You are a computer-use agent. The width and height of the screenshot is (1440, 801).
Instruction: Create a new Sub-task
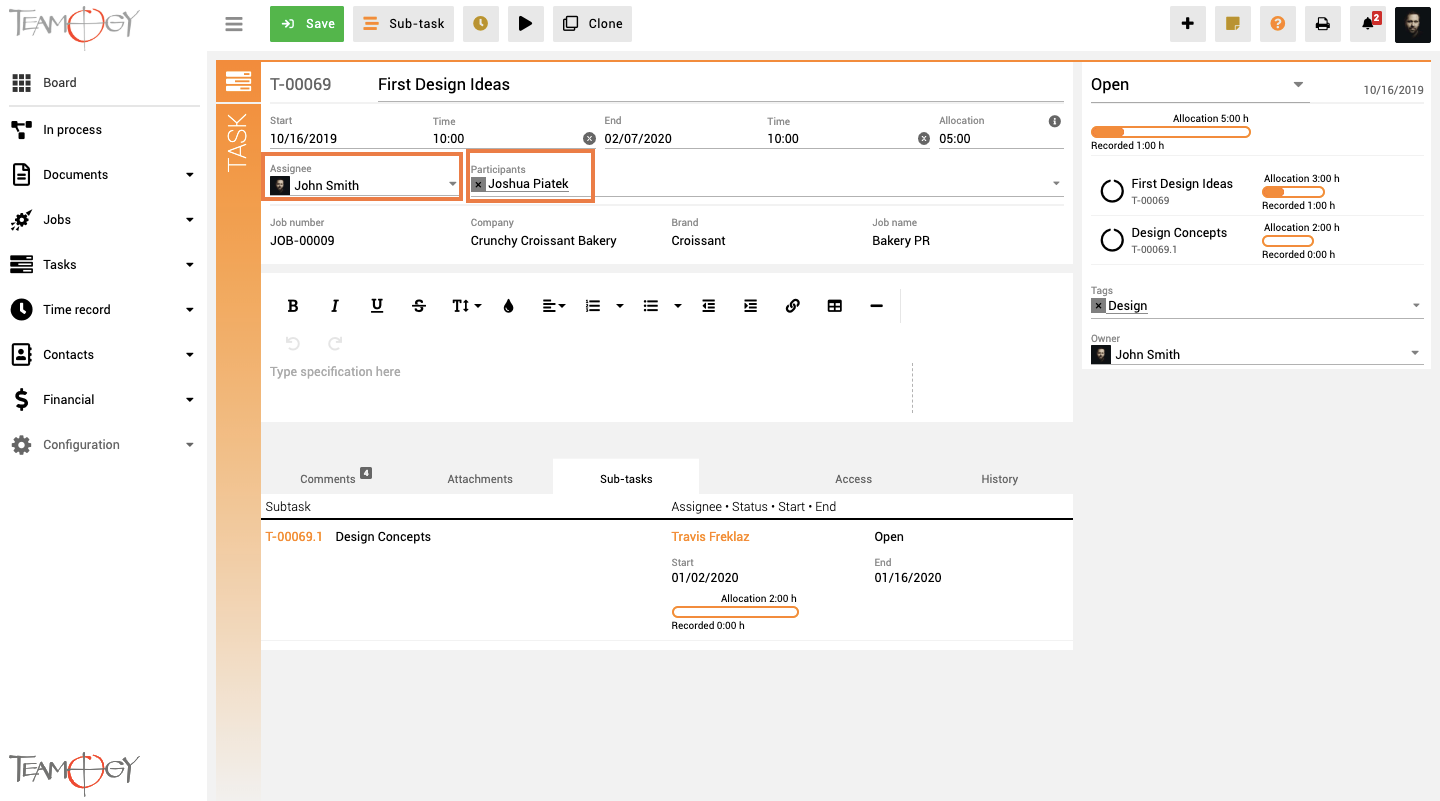(x=404, y=24)
